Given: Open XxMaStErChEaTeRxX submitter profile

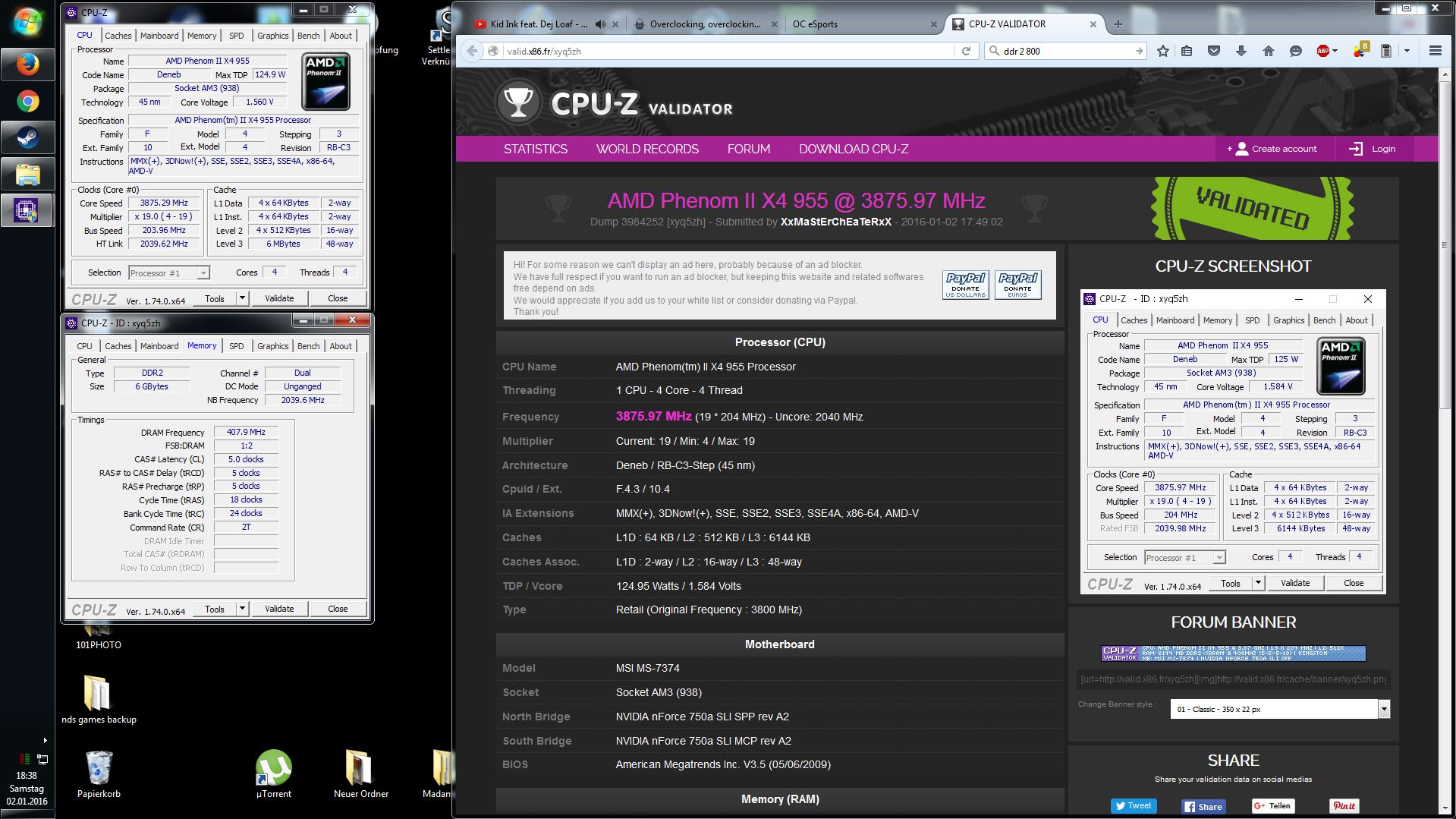Looking at the screenshot, I should coord(836,222).
